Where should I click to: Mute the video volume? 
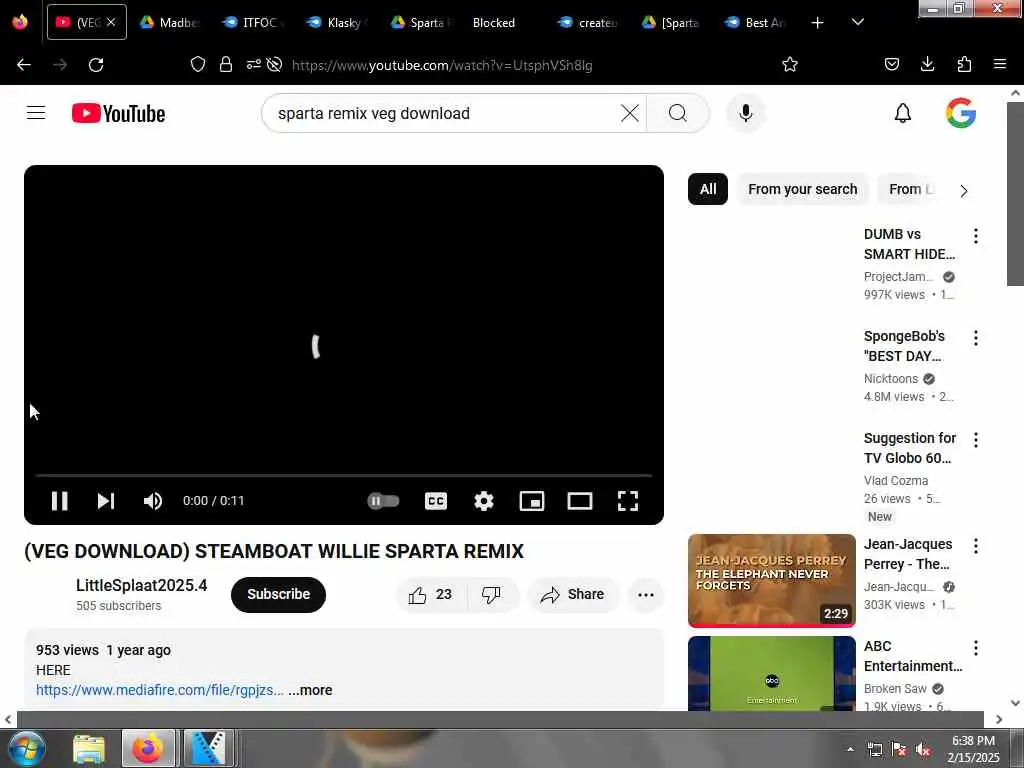[x=152, y=501]
